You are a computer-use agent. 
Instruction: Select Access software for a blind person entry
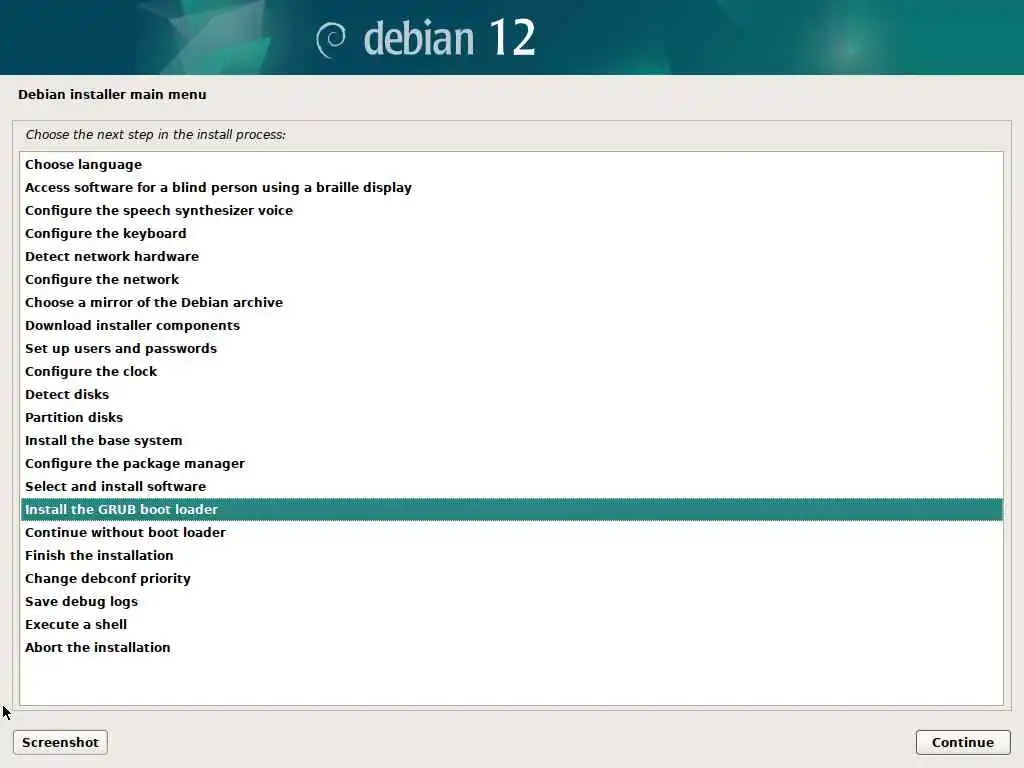coord(511,187)
